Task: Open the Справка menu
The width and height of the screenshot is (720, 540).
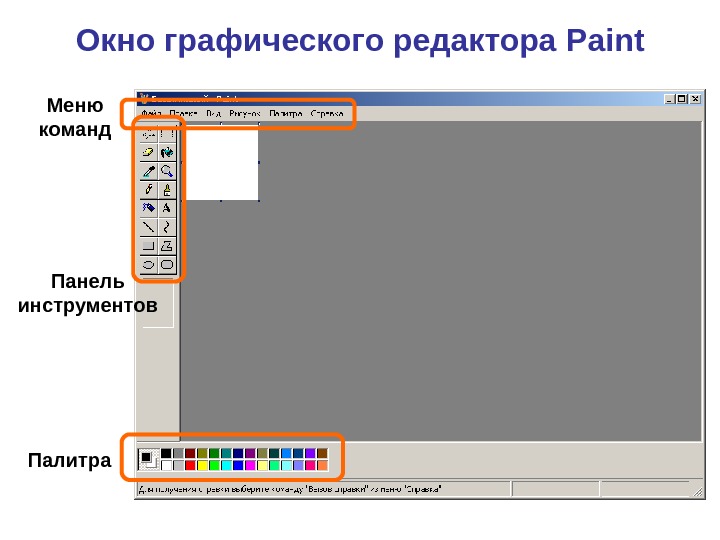Action: point(327,113)
